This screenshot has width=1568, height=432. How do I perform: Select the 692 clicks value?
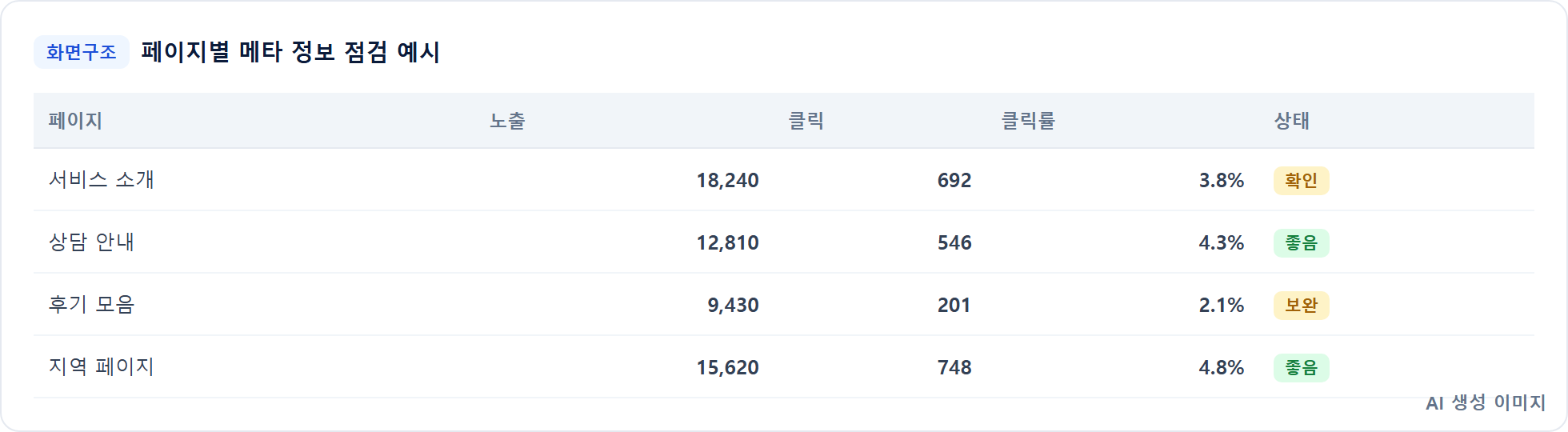tap(954, 181)
